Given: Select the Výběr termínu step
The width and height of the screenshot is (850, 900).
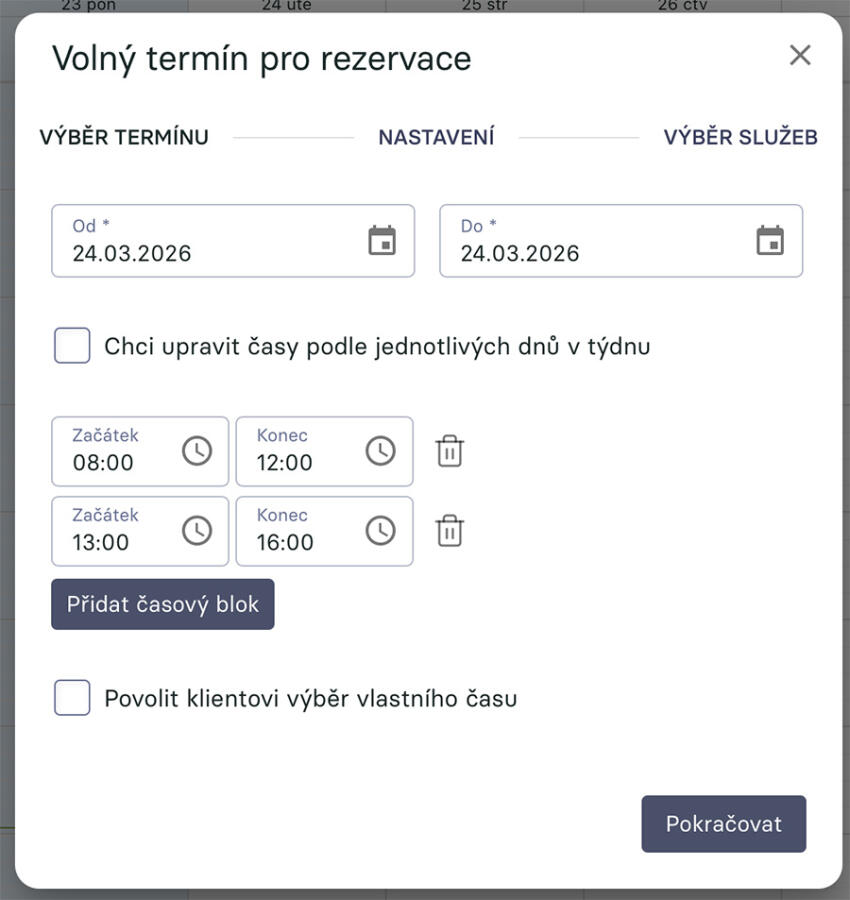Looking at the screenshot, I should [124, 137].
